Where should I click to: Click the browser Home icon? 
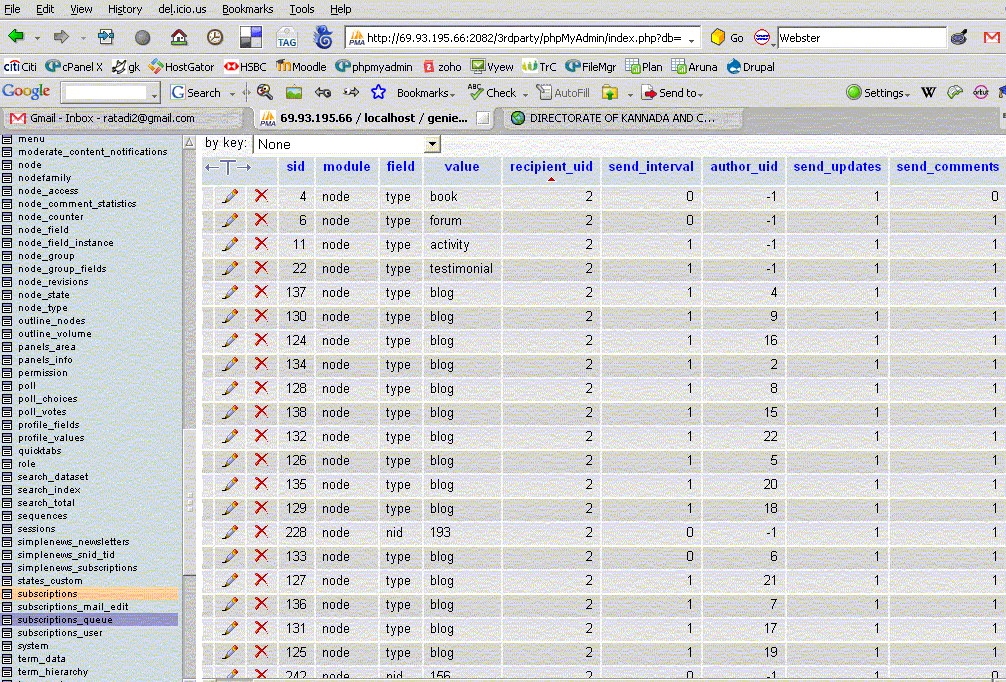click(x=179, y=37)
